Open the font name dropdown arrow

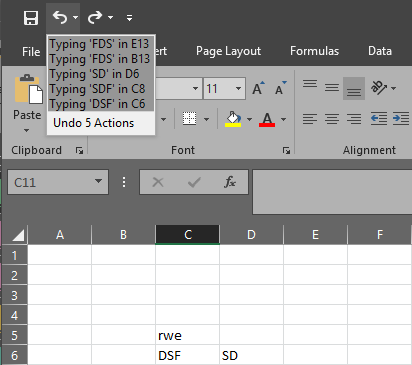click(x=195, y=88)
